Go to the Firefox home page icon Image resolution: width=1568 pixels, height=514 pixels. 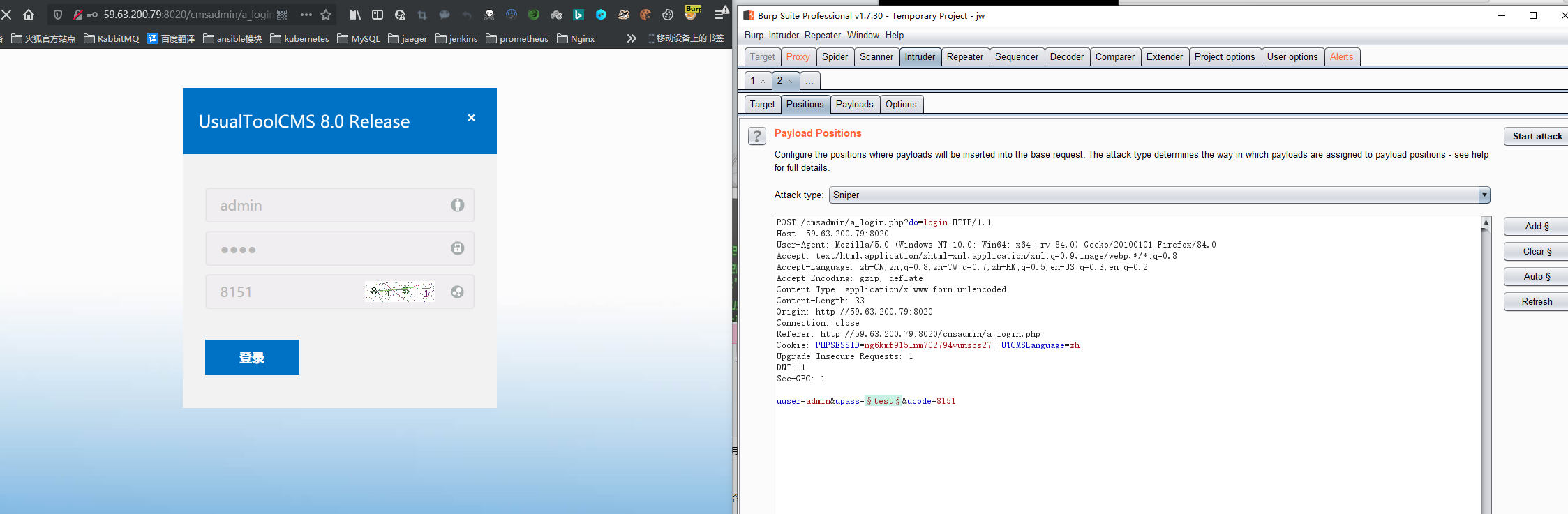click(29, 14)
